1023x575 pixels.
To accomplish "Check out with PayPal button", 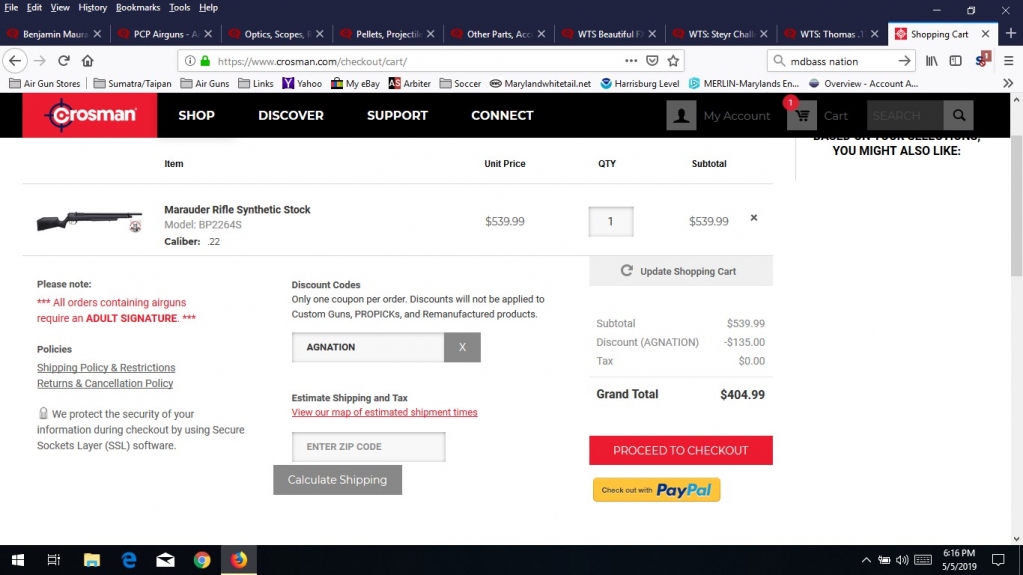I will tap(656, 490).
